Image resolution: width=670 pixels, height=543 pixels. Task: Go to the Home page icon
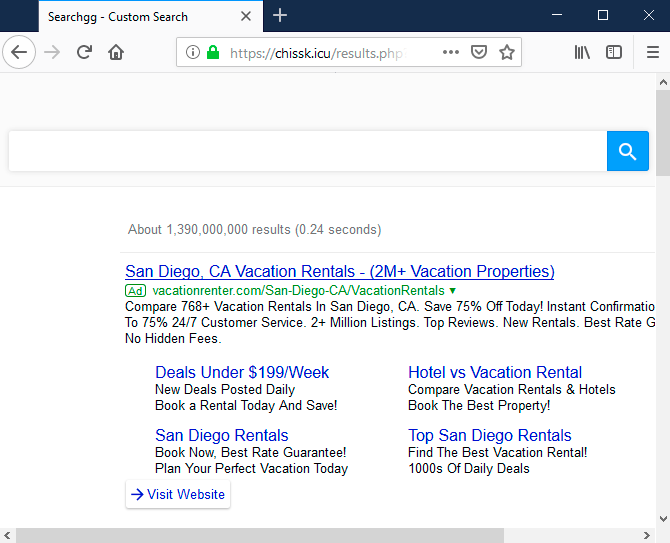pos(116,52)
